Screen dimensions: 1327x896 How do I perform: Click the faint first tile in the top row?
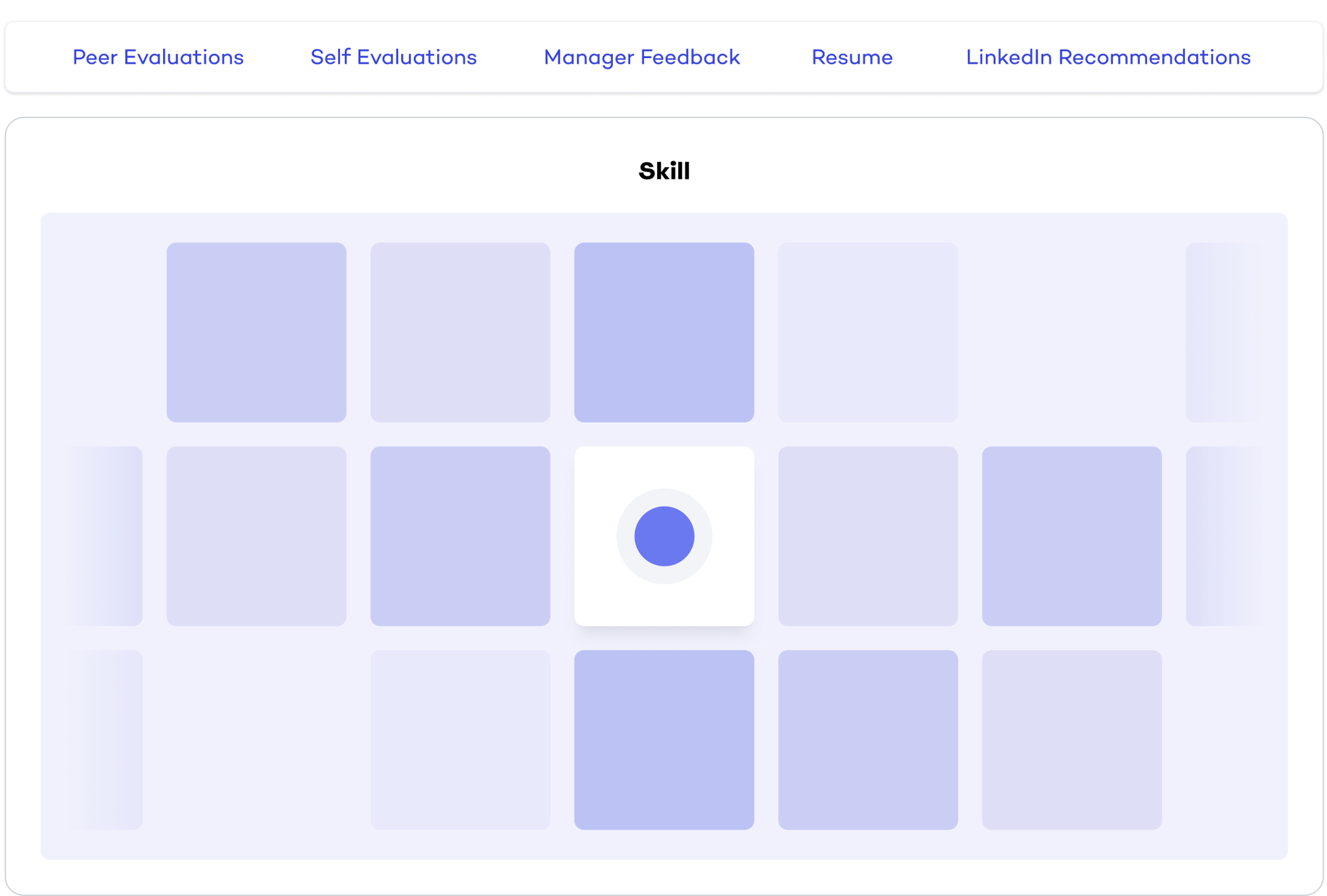[256, 332]
